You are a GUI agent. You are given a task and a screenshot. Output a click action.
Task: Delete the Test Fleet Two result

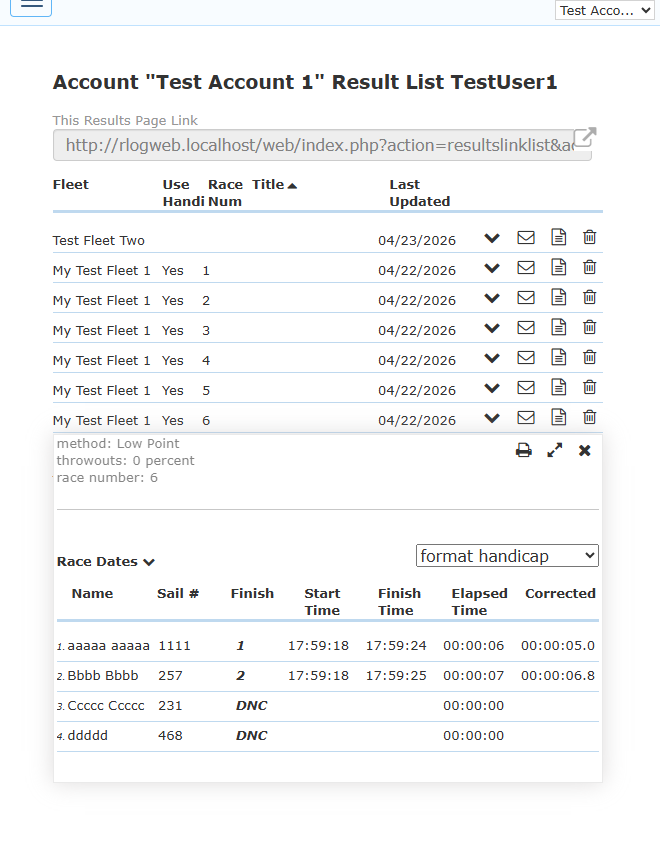(590, 237)
